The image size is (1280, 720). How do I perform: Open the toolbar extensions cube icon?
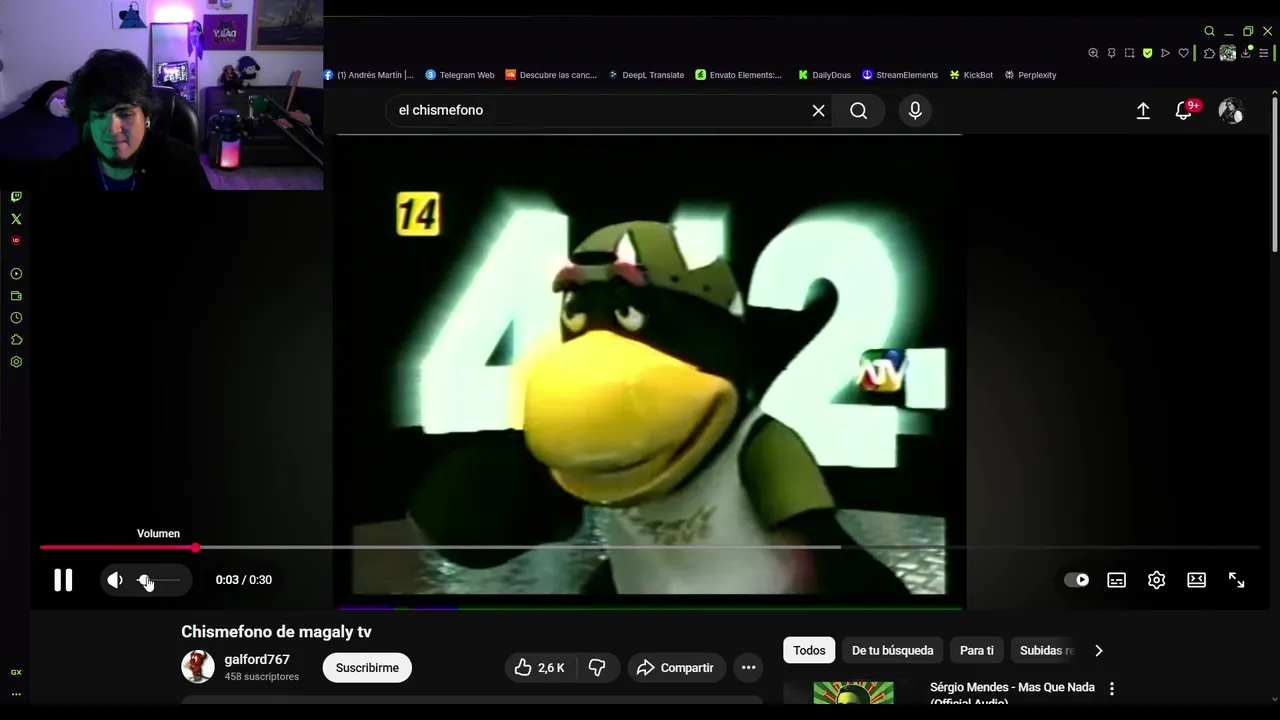(x=1209, y=53)
